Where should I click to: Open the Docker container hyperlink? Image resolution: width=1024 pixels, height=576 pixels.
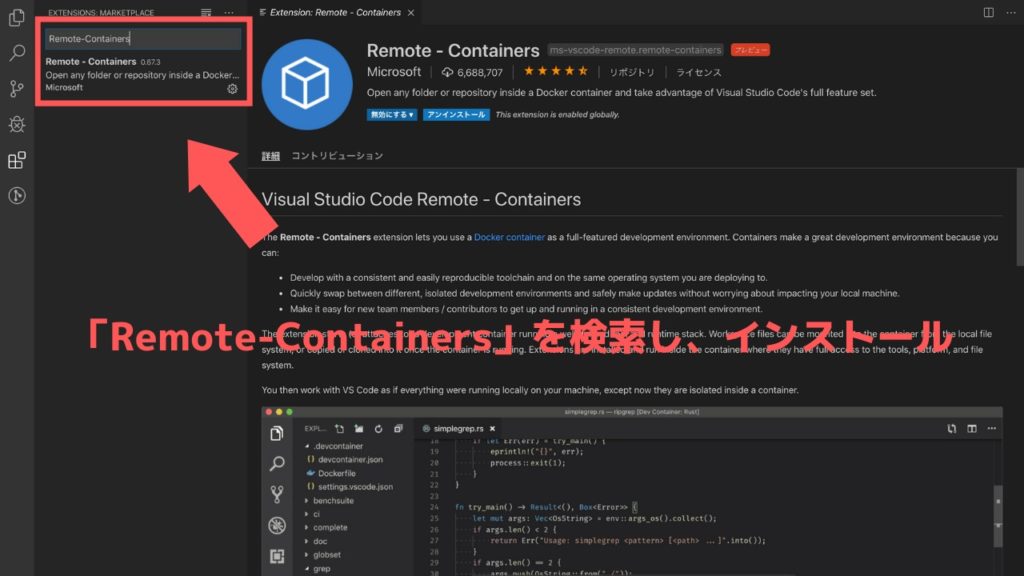tap(509, 237)
